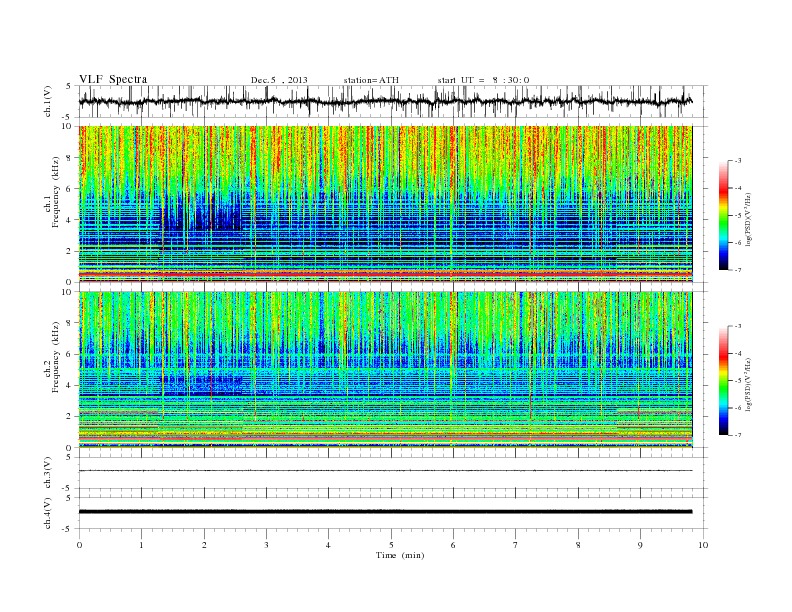792x612 pixels.
Task: Click the "Time (min)" x-axis label
Action: [x=400, y=555]
